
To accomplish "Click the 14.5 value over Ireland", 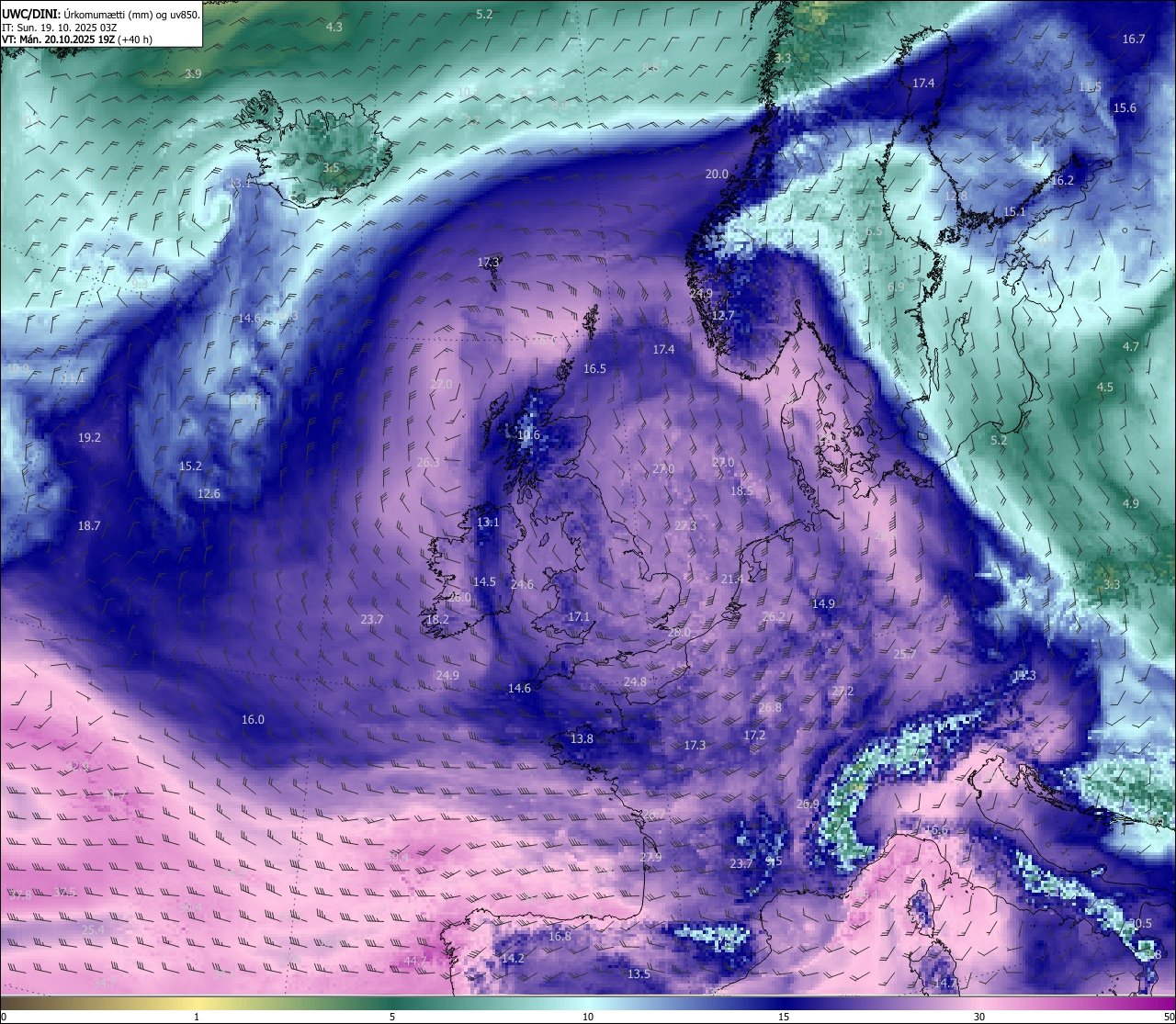I will click(484, 582).
